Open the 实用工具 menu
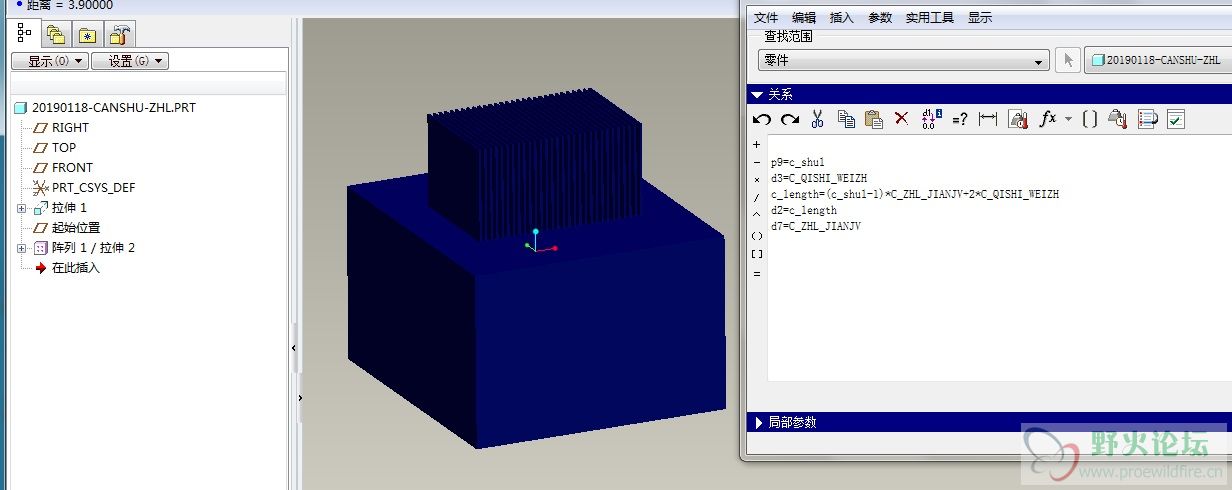This screenshot has width=1232, height=490. click(x=930, y=17)
